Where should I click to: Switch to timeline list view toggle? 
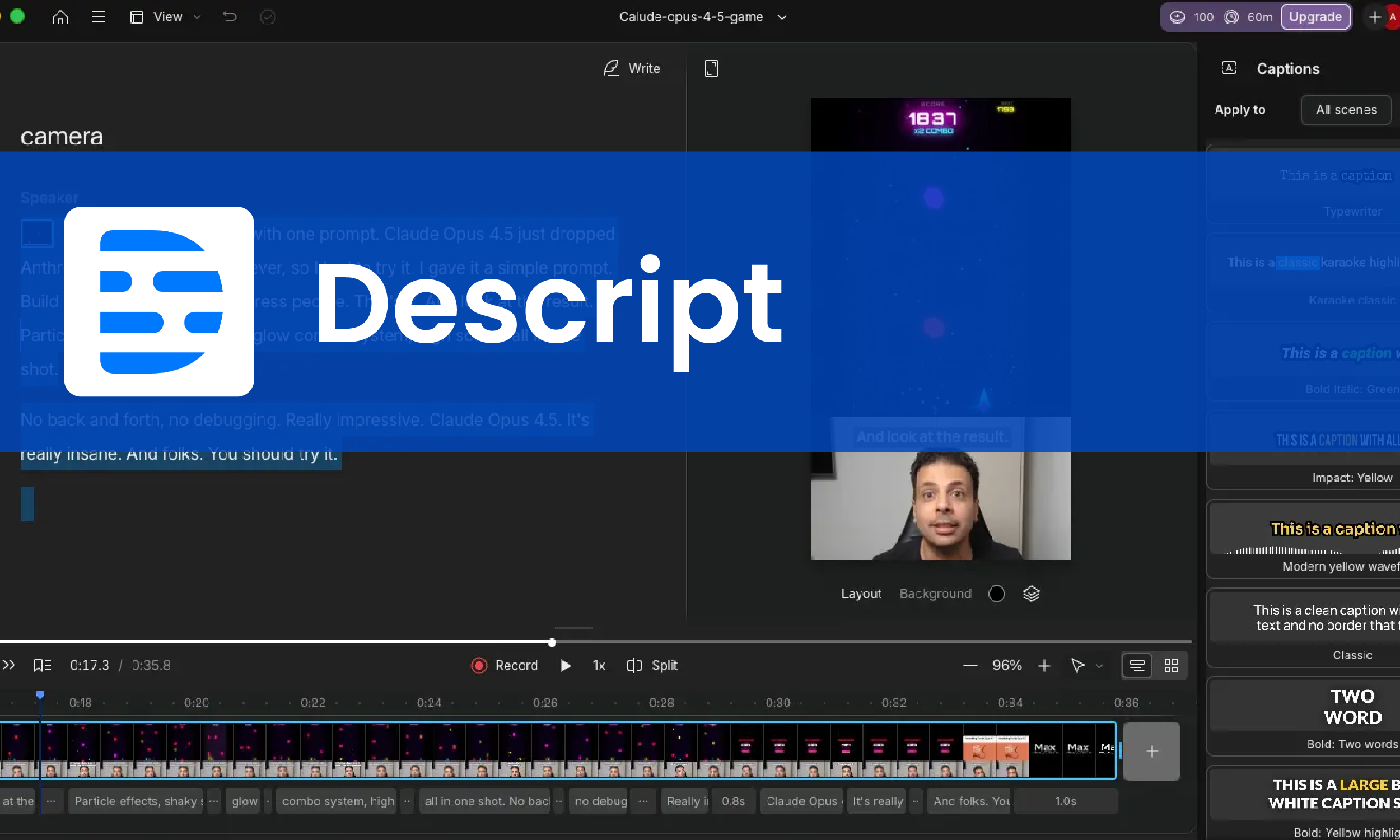[1137, 665]
